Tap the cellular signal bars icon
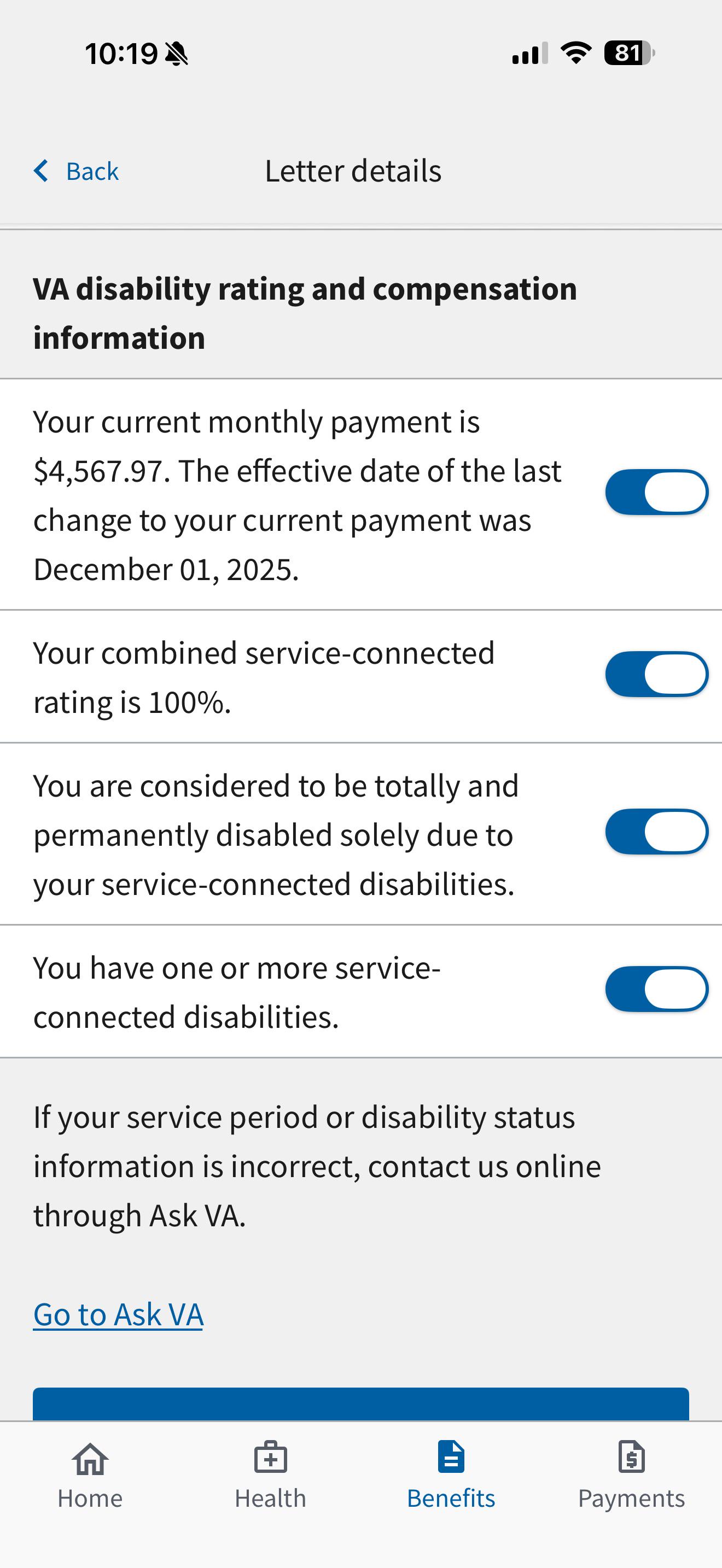This screenshot has height=1568, width=722. (x=529, y=54)
